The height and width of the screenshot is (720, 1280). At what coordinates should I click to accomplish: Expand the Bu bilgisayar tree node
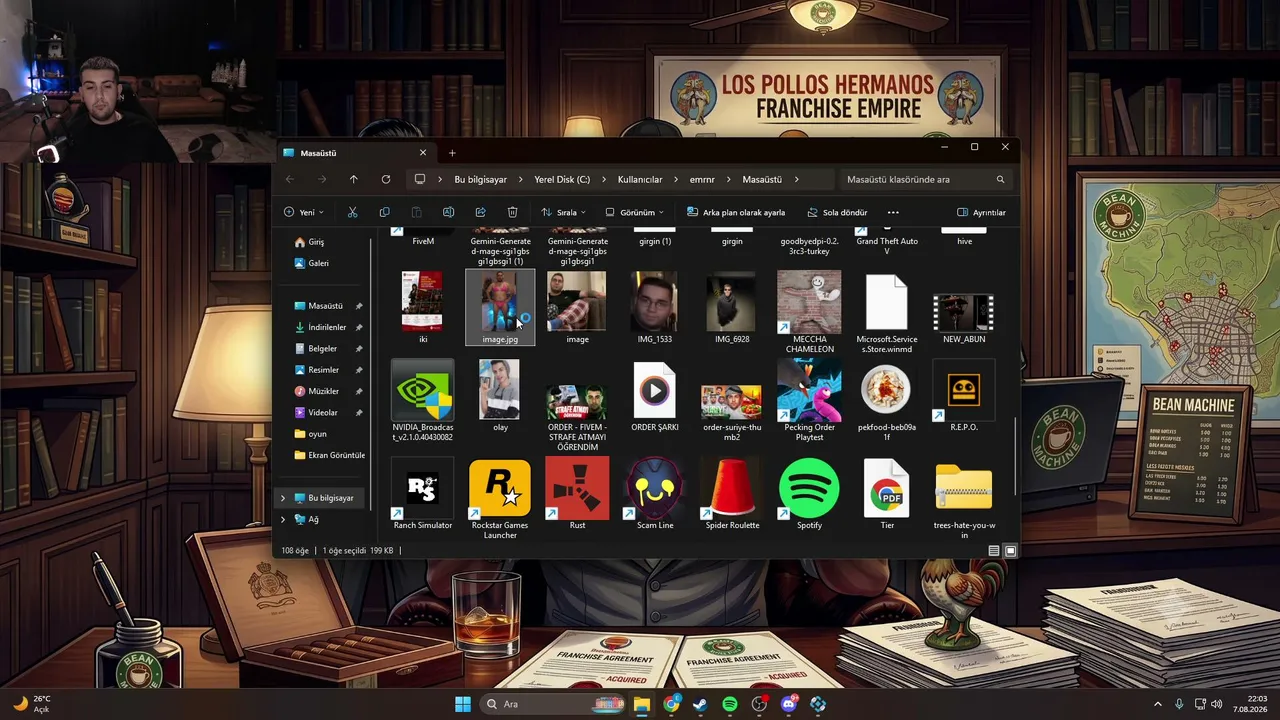pyautogui.click(x=283, y=498)
